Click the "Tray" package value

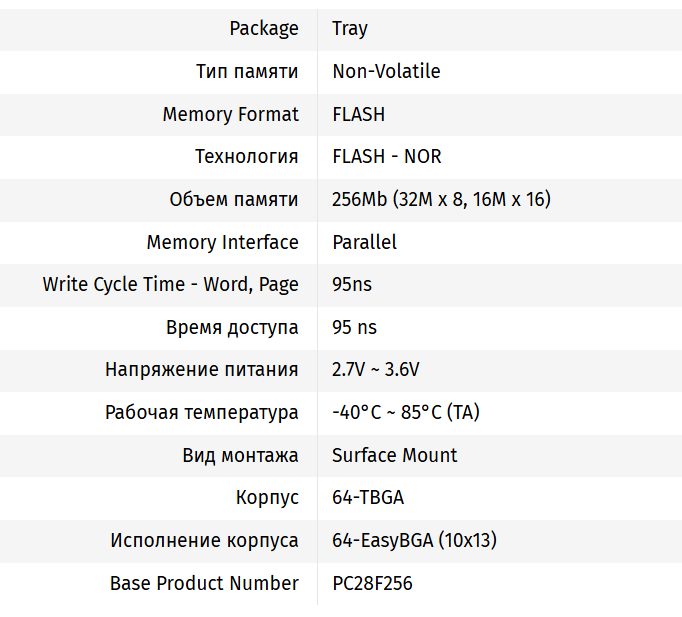(350, 29)
